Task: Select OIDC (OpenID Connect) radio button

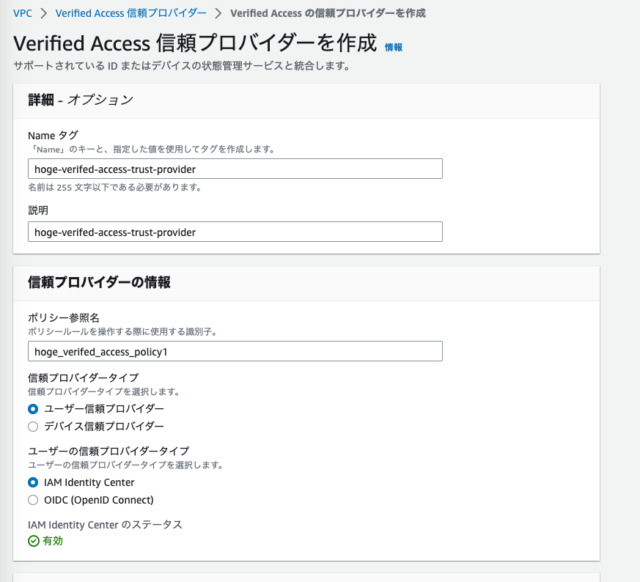Action: tap(33, 500)
